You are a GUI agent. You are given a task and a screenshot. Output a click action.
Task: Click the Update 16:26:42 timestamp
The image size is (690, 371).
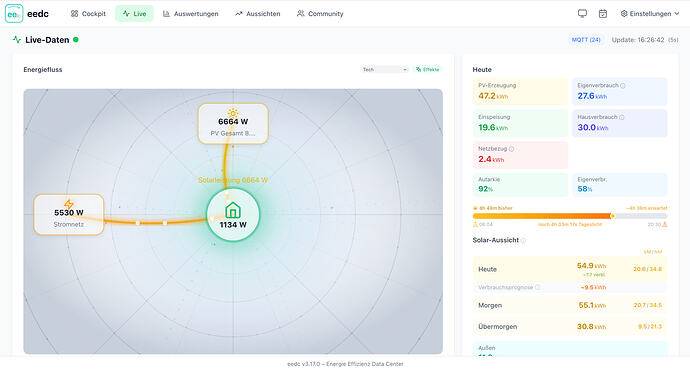click(638, 40)
